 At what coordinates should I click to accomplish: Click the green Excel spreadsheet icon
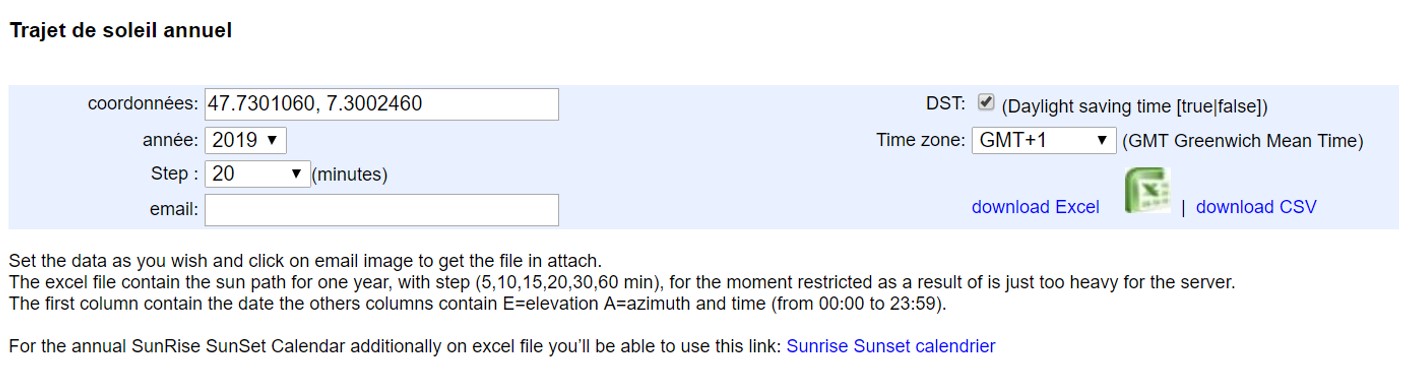point(1145,191)
